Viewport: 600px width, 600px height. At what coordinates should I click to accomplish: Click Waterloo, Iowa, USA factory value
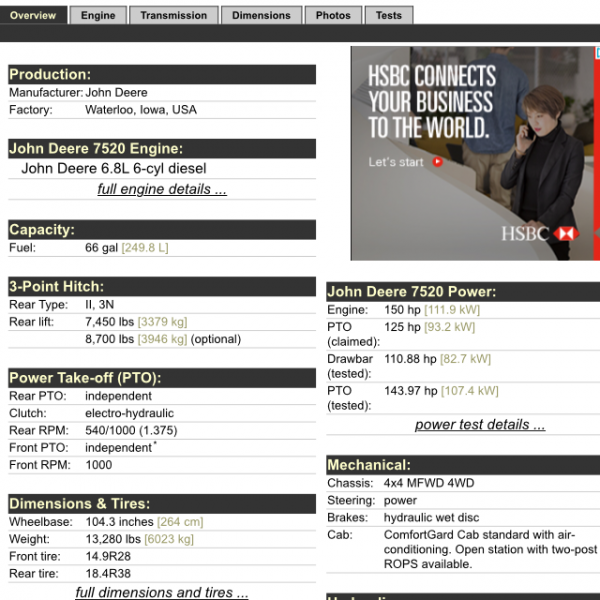[x=141, y=110]
